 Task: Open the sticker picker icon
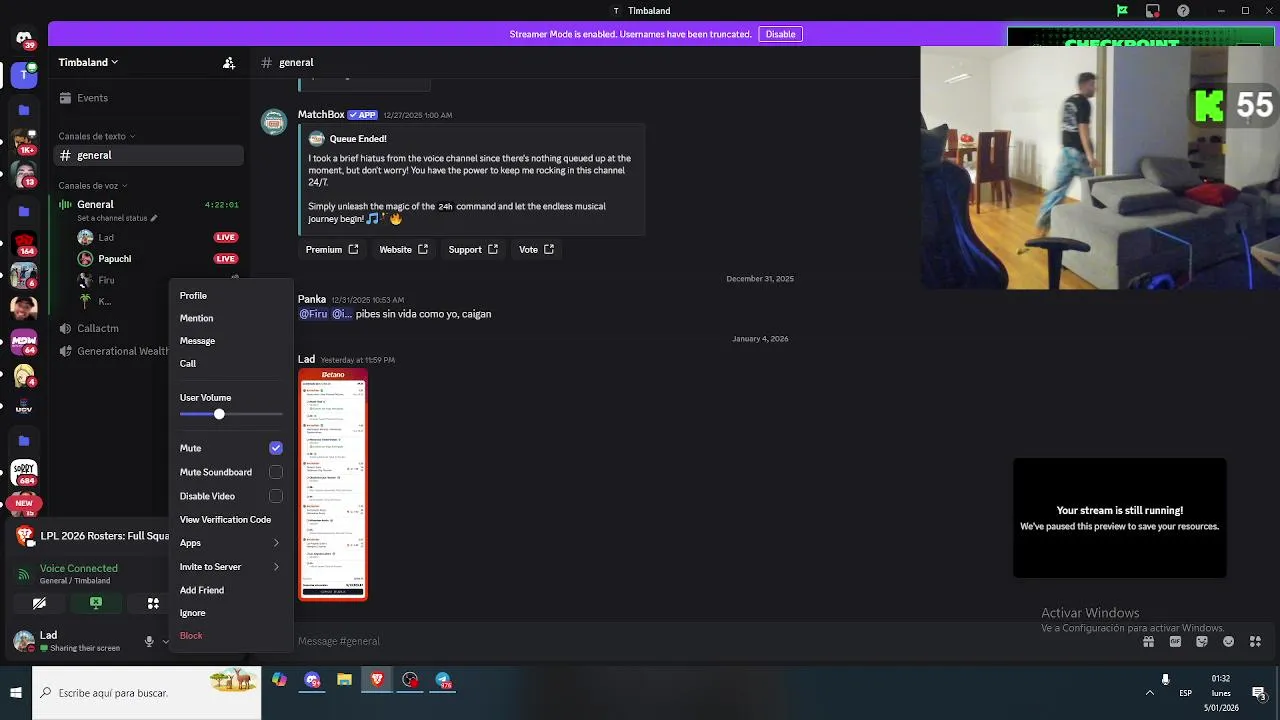pos(1202,641)
